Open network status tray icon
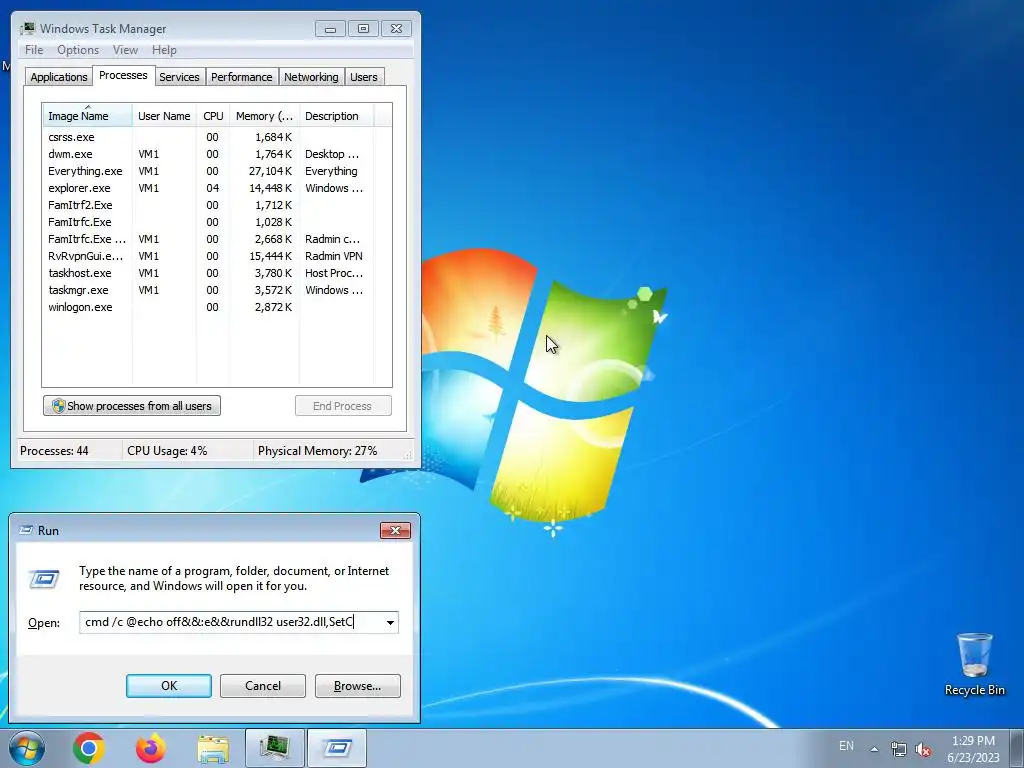 [899, 749]
